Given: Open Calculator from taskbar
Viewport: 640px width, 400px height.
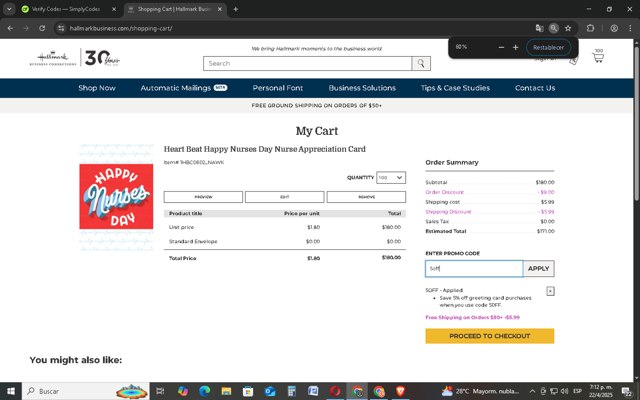Looking at the screenshot, I should click(x=291, y=391).
